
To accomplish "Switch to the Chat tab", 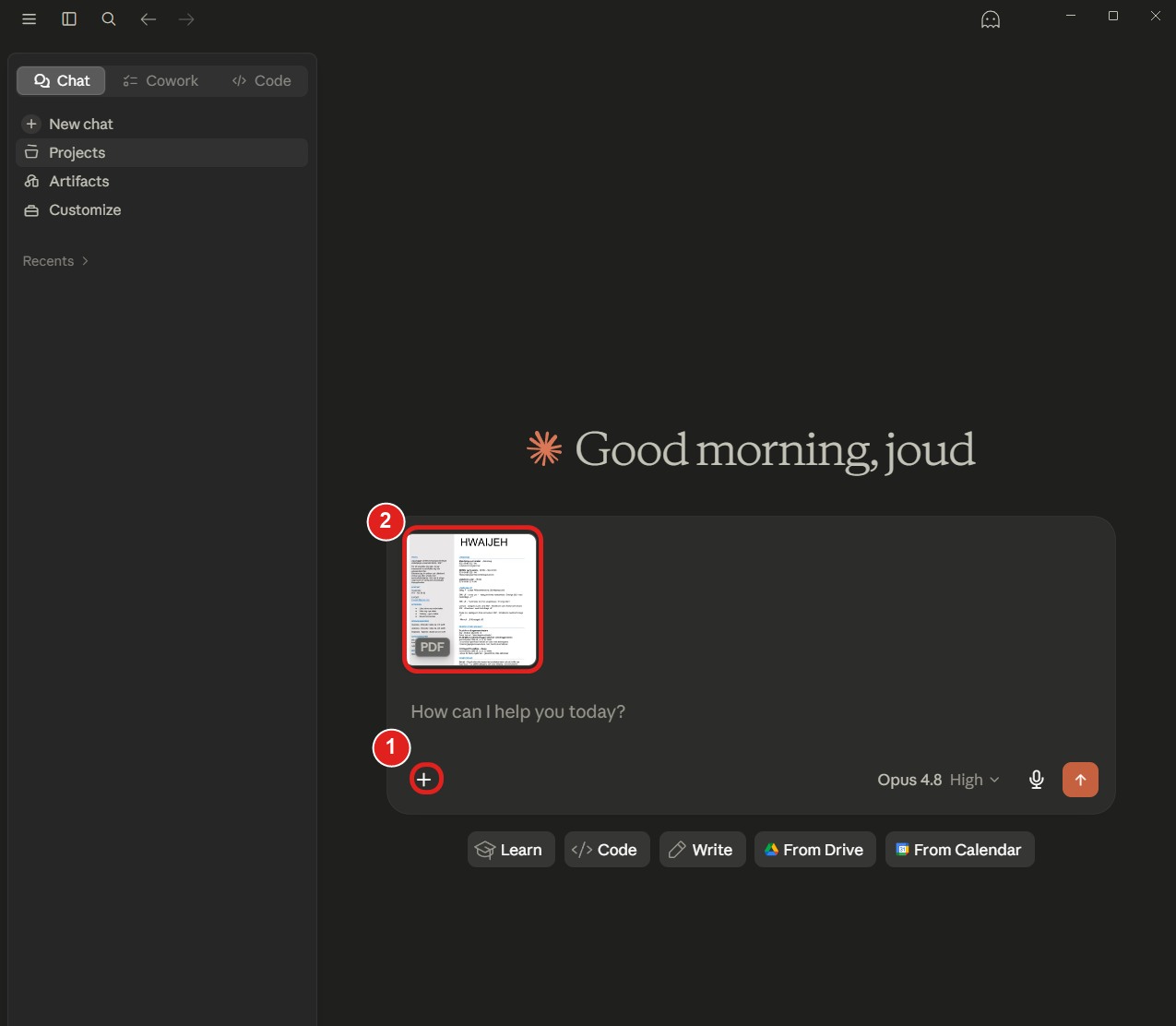I will tap(62, 80).
